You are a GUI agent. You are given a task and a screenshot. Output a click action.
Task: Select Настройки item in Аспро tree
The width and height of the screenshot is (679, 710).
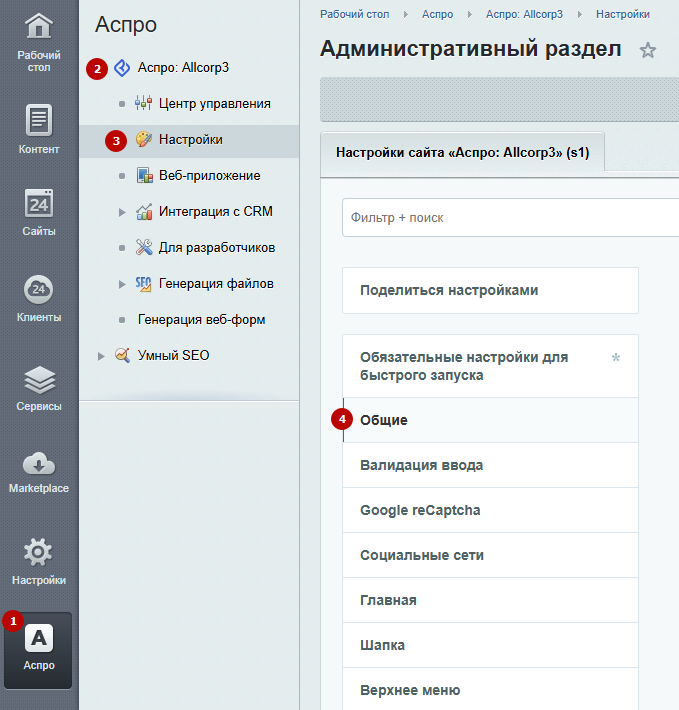[x=189, y=142]
